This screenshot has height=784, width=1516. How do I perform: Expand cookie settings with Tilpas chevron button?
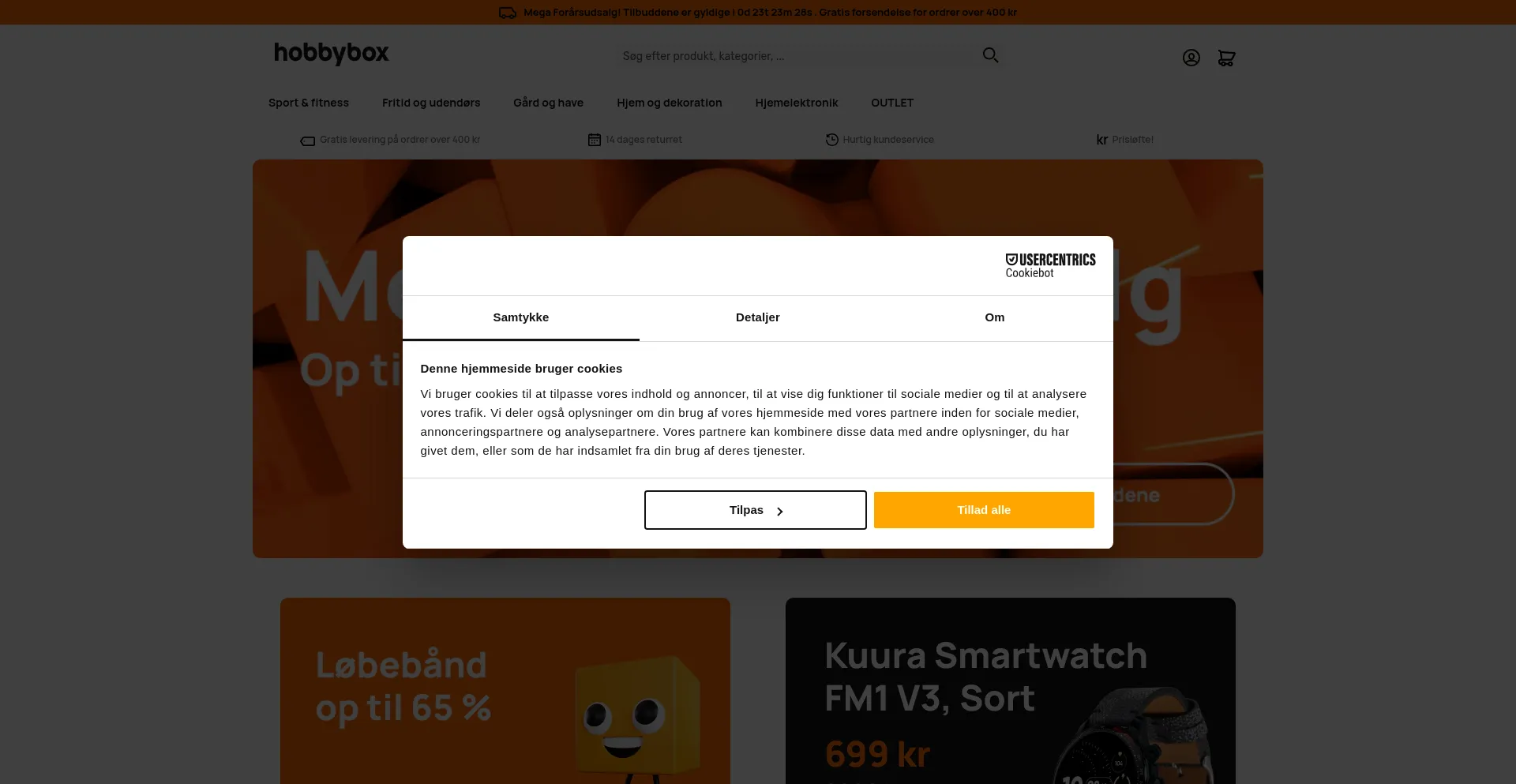(755, 510)
